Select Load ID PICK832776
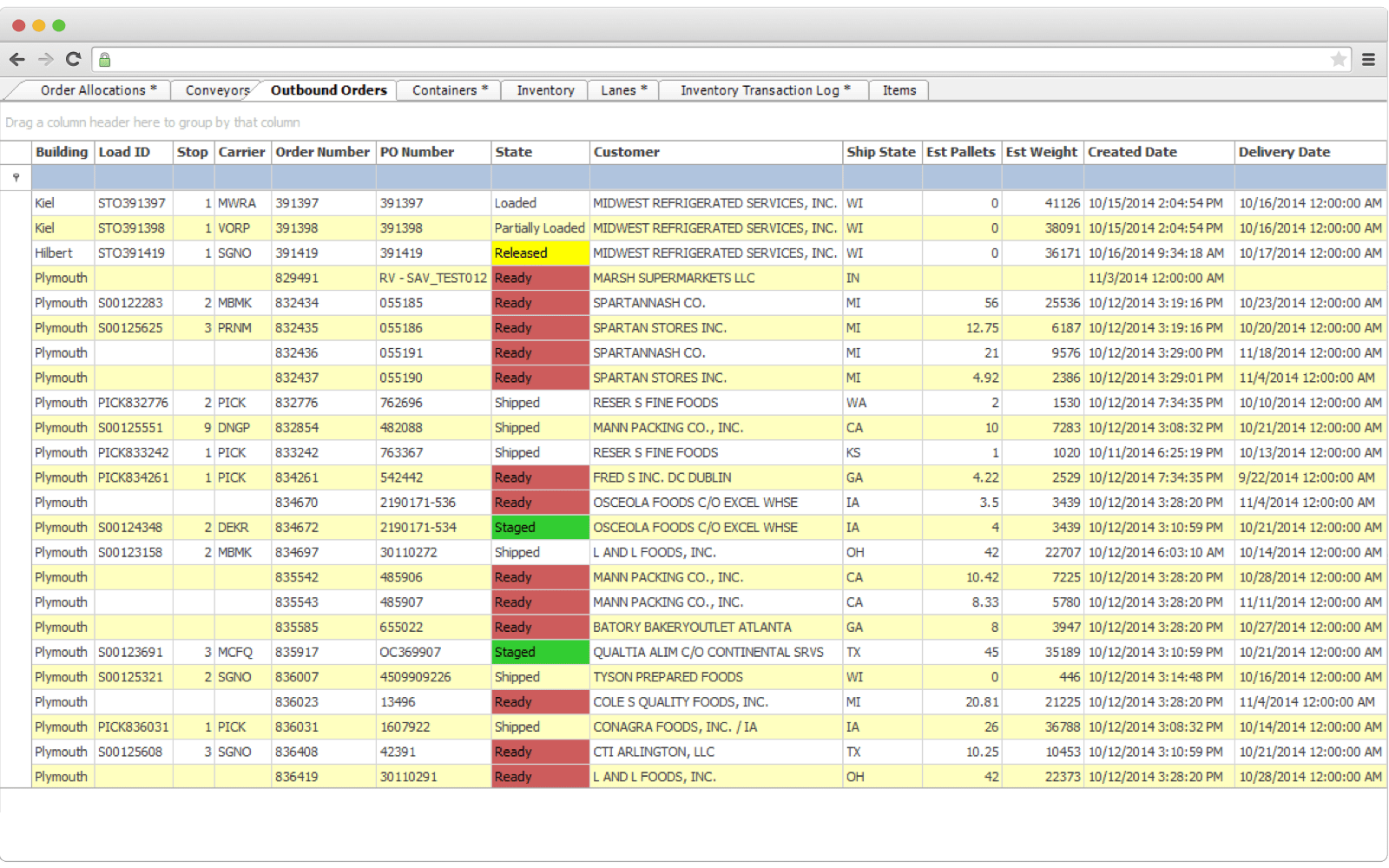The image size is (1389, 868). tap(134, 404)
